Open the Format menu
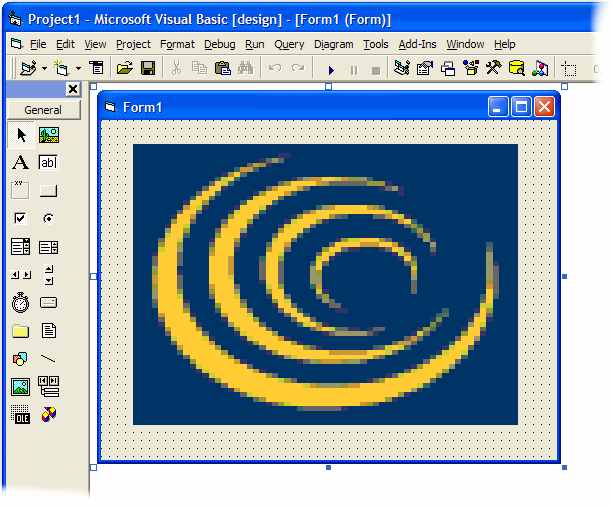Viewport: 612px width, 506px height. point(177,45)
